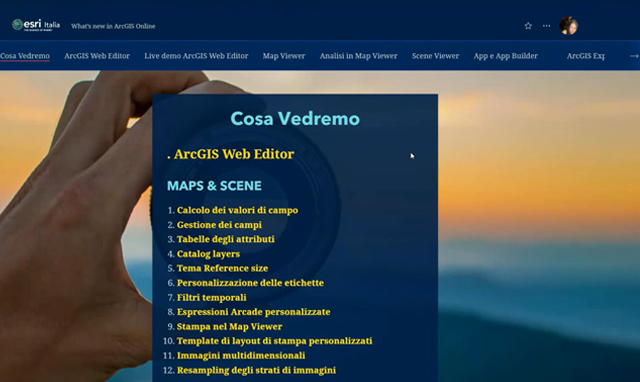Open Espressioni Arcade personalizzate link
The width and height of the screenshot is (640, 382).
click(x=253, y=312)
